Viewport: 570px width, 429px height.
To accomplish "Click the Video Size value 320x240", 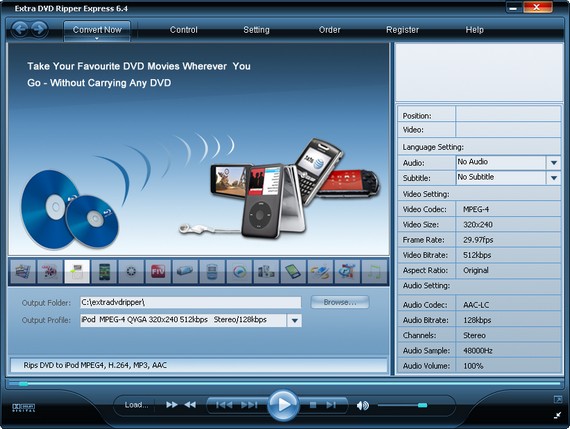I will pyautogui.click(x=478, y=225).
